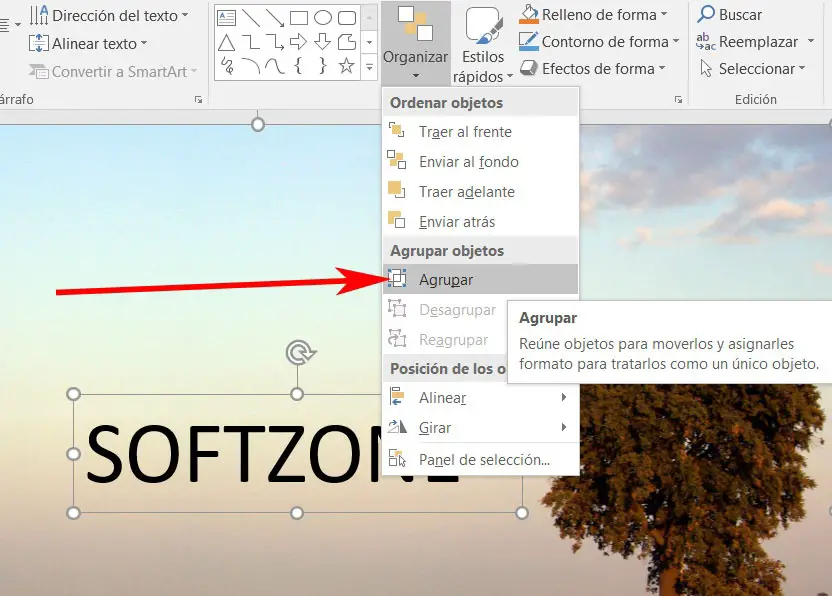Click bottom-right handle of SOFTZONE text box
832x596 pixels.
tap(522, 513)
